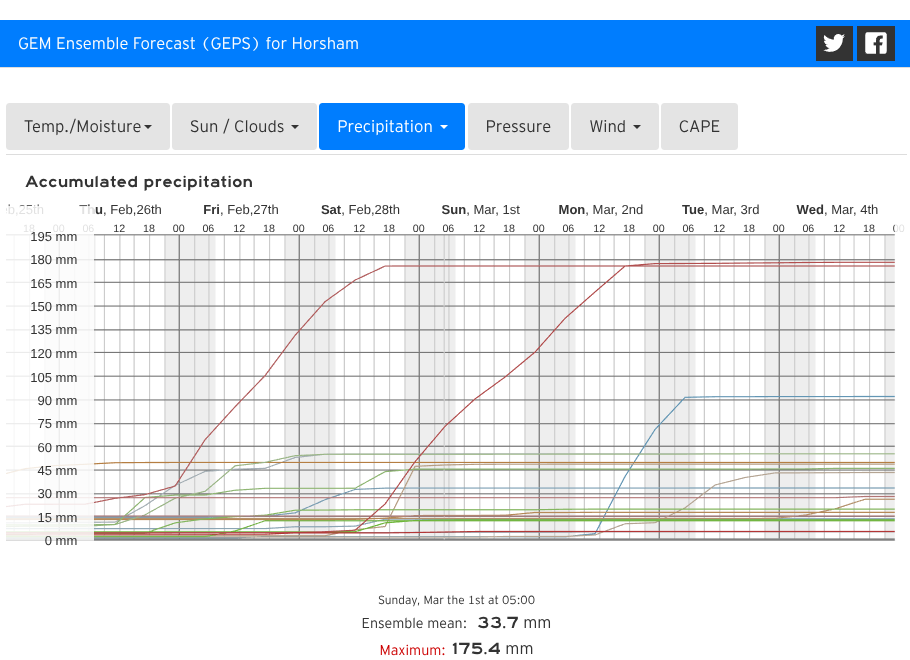Viewport: 910px width, 660px height.
Task: Open the Temp./Moisture dropdown
Action: point(88,127)
